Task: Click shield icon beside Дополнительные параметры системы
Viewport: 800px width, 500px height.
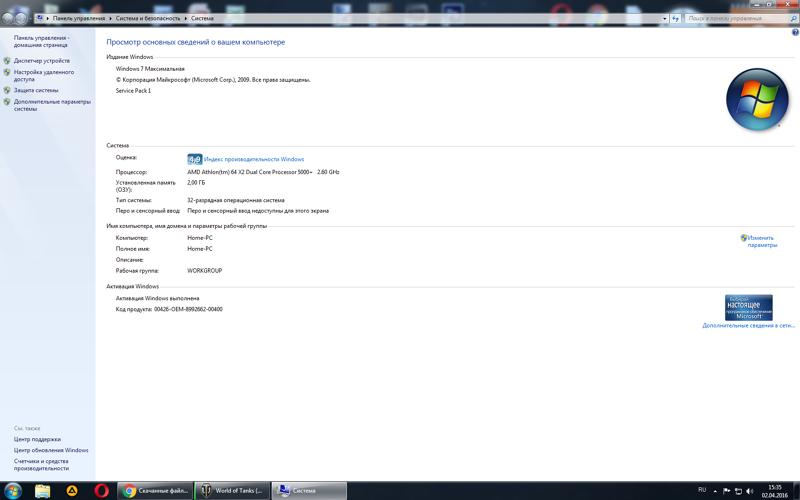Action: [7, 102]
